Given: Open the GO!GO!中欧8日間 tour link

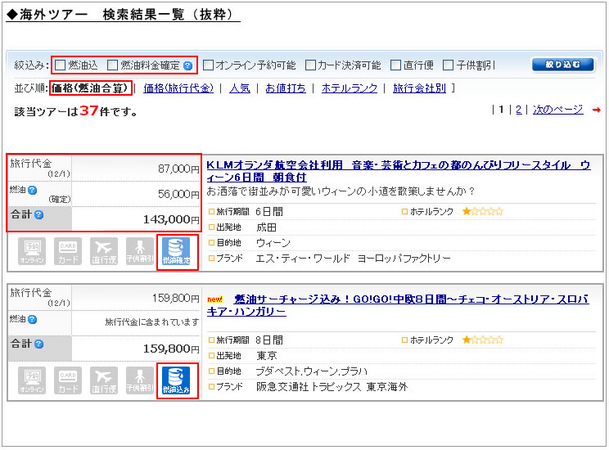Looking at the screenshot, I should click(398, 305).
